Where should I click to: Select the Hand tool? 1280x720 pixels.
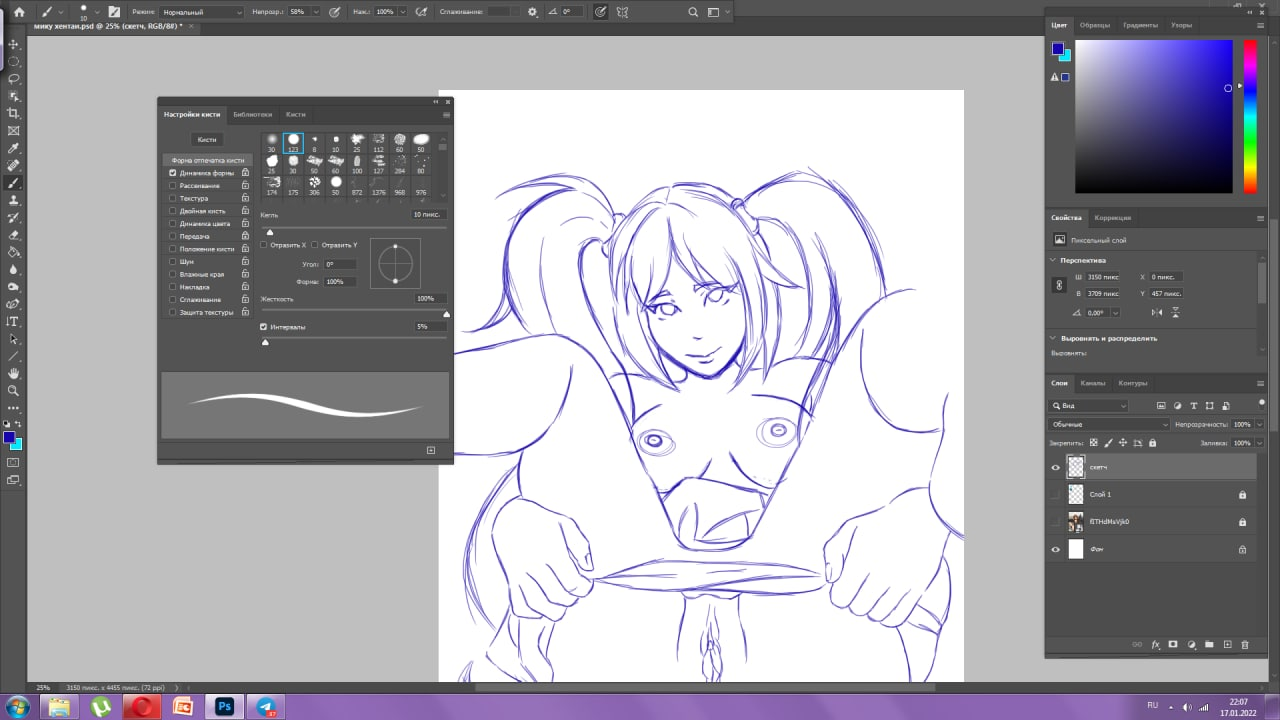coord(13,373)
